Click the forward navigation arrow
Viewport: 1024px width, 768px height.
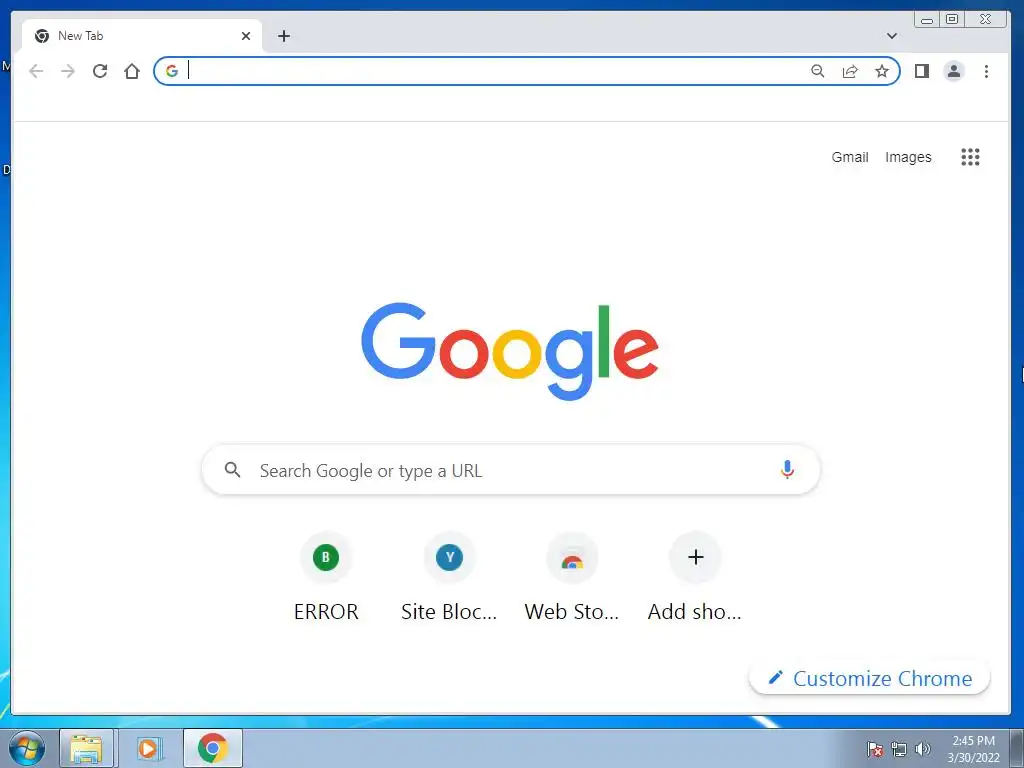68,71
